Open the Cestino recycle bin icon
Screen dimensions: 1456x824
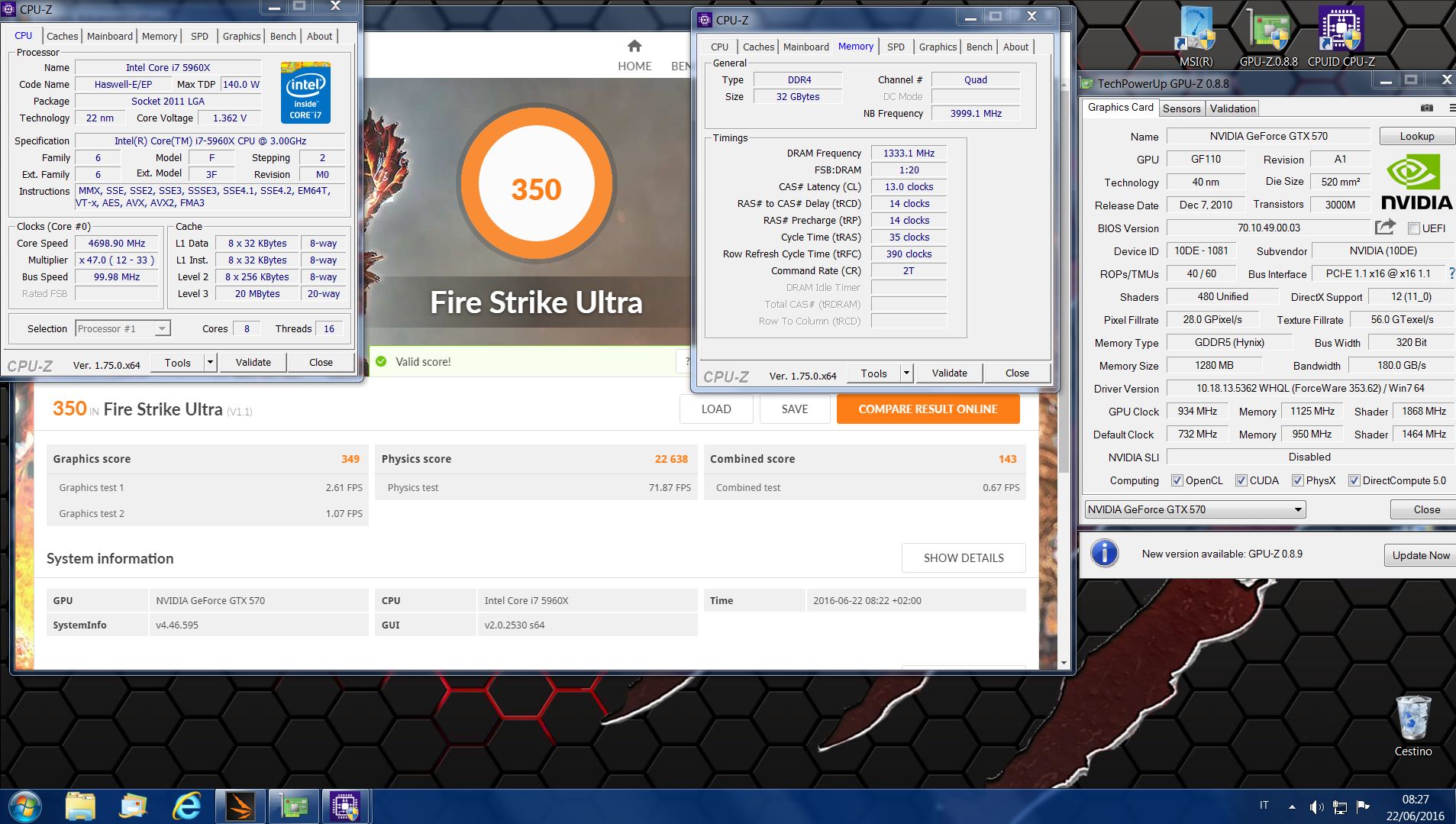[x=1412, y=726]
